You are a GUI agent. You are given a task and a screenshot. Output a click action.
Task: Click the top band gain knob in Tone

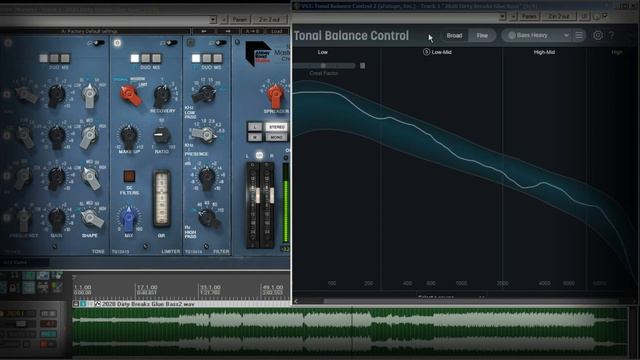click(56, 96)
